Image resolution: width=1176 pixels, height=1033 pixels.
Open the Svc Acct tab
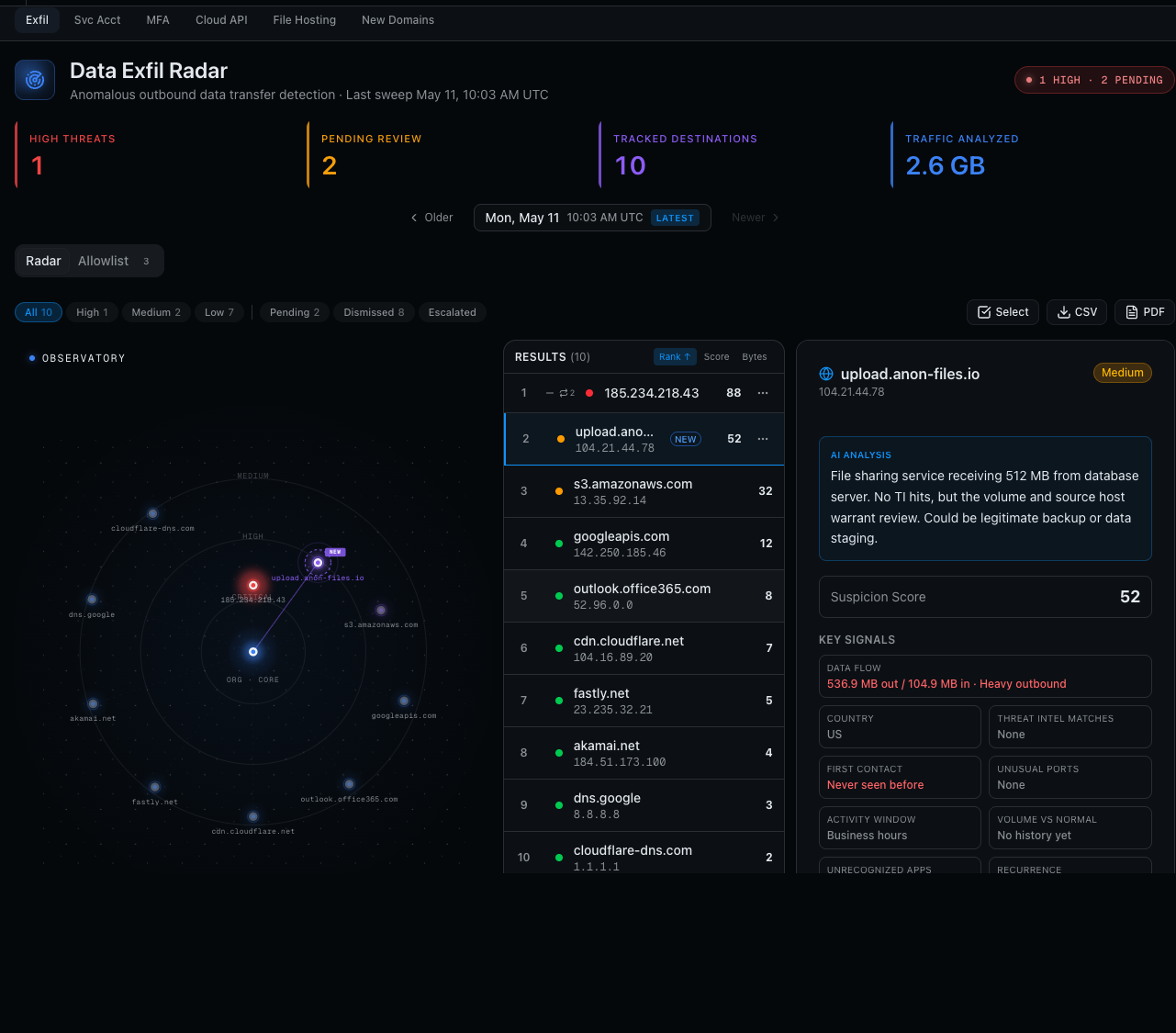pos(97,20)
